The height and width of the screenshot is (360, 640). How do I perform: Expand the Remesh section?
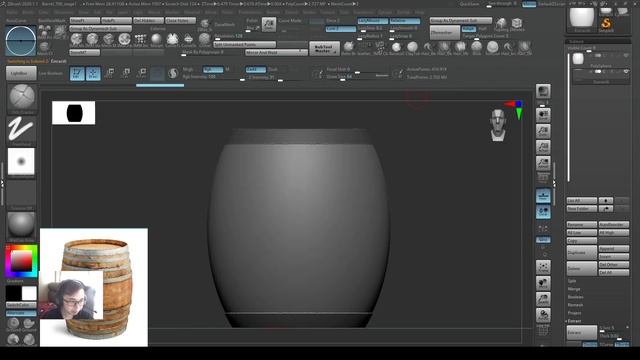point(576,305)
